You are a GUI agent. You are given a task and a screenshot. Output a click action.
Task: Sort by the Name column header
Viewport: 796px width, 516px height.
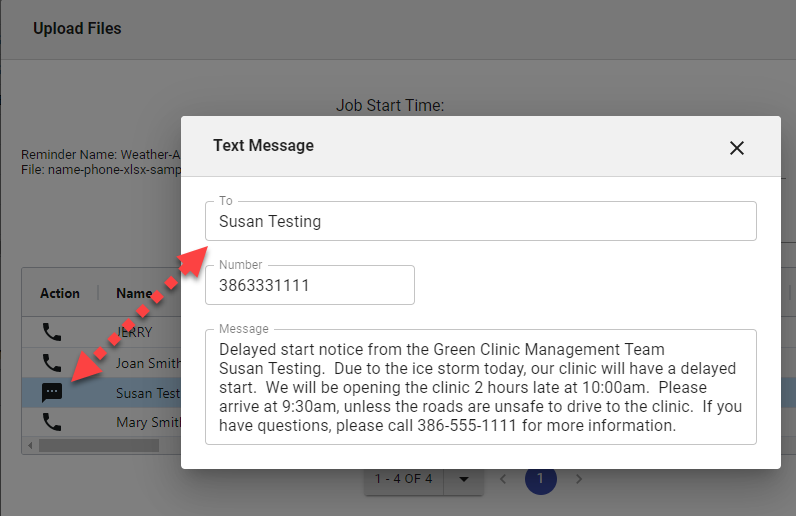(134, 293)
